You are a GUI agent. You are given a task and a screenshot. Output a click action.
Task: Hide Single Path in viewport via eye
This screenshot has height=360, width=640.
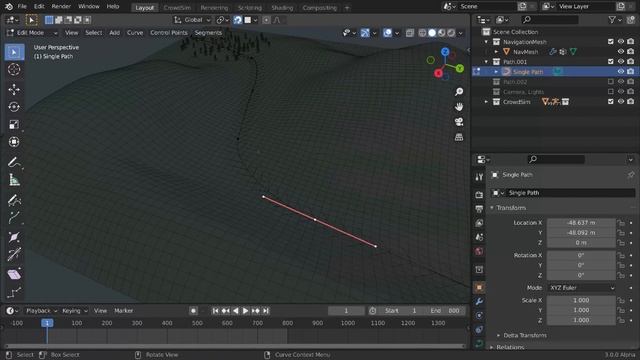click(620, 71)
